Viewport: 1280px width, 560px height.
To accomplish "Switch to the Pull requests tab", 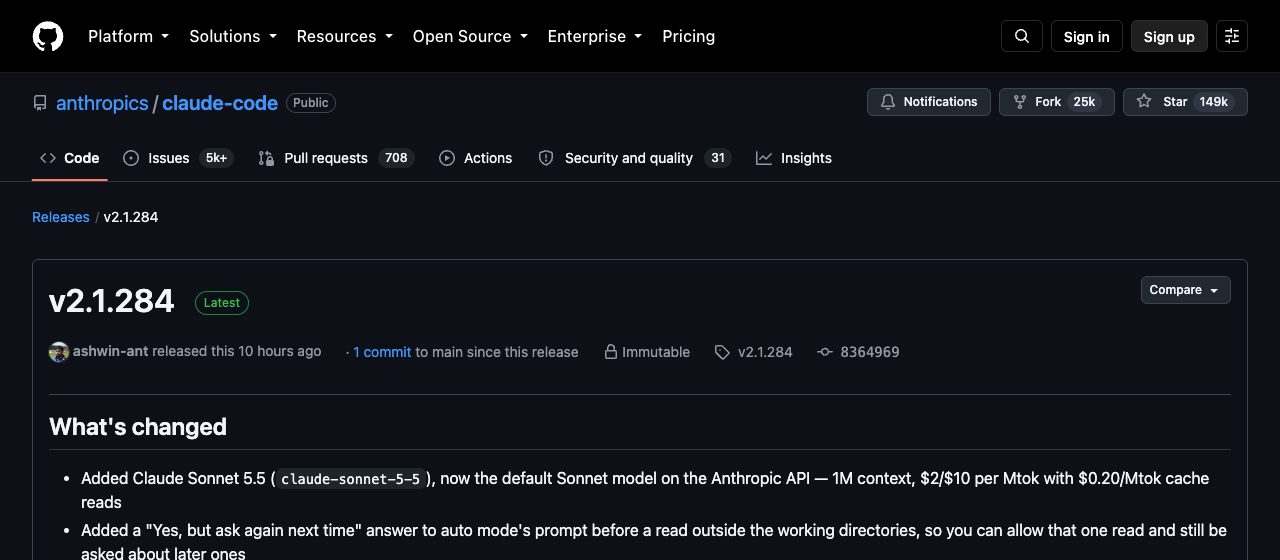I will pyautogui.click(x=335, y=158).
